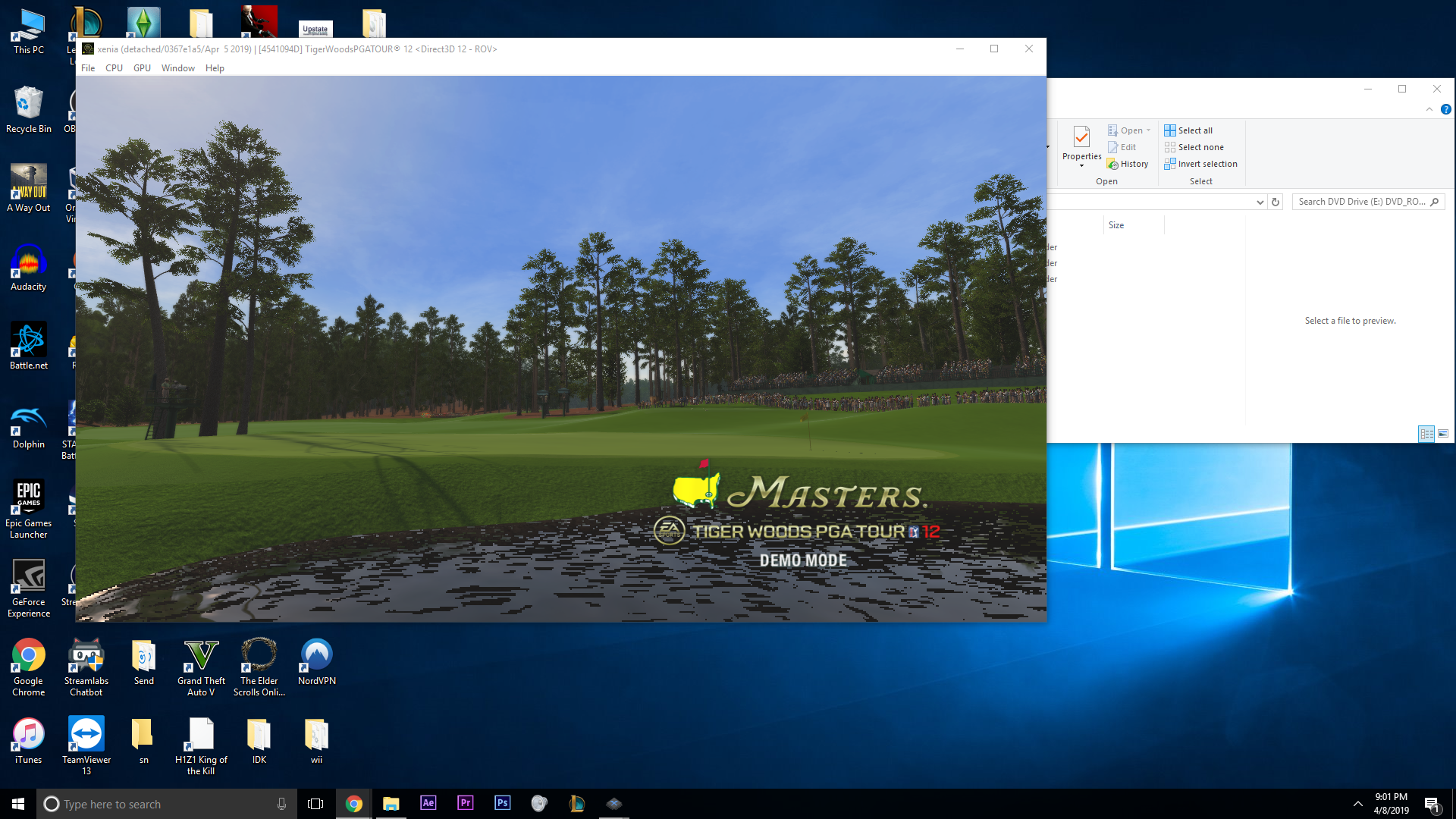Click Invert selection in the ribbon
This screenshot has height=819, width=1456.
[x=1207, y=164]
